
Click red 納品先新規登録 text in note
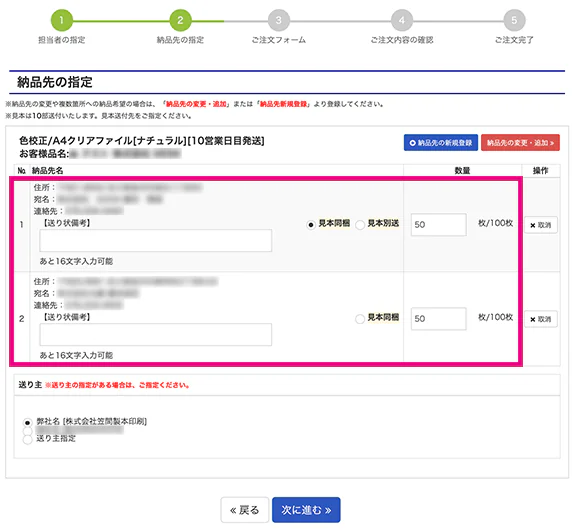283,104
